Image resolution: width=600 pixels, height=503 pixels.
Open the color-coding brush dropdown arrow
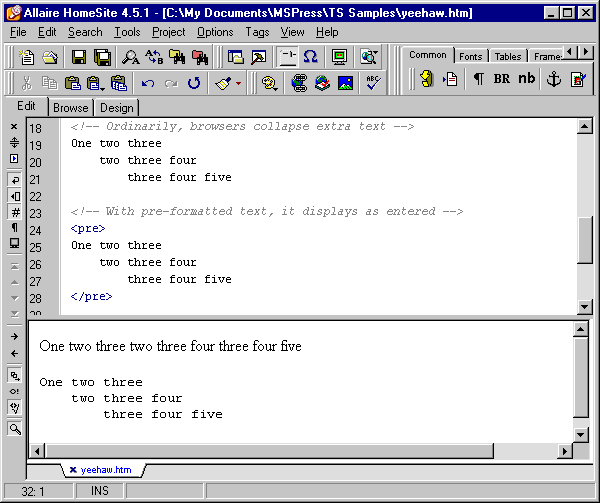238,84
